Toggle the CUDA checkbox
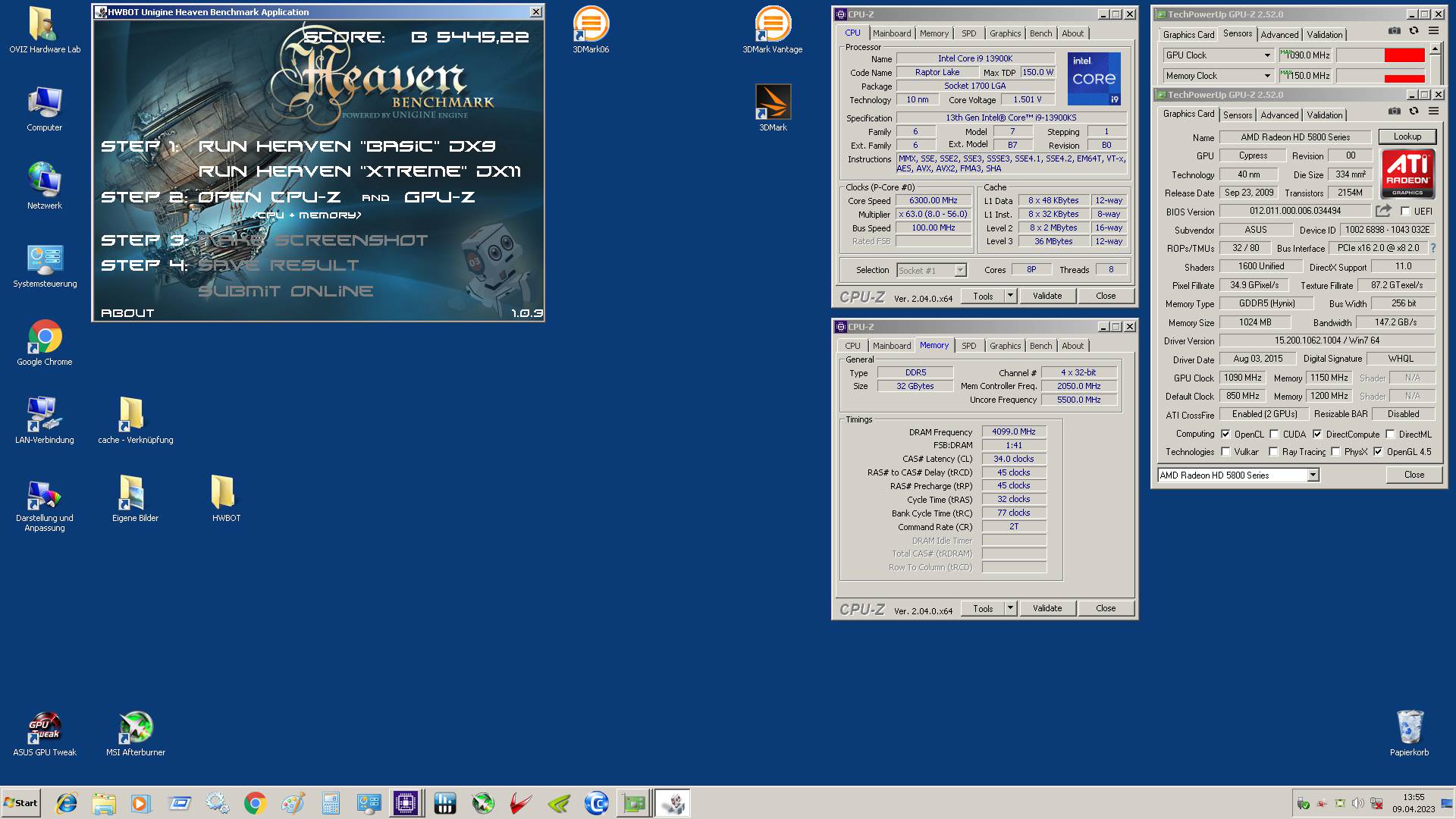 pos(1274,435)
